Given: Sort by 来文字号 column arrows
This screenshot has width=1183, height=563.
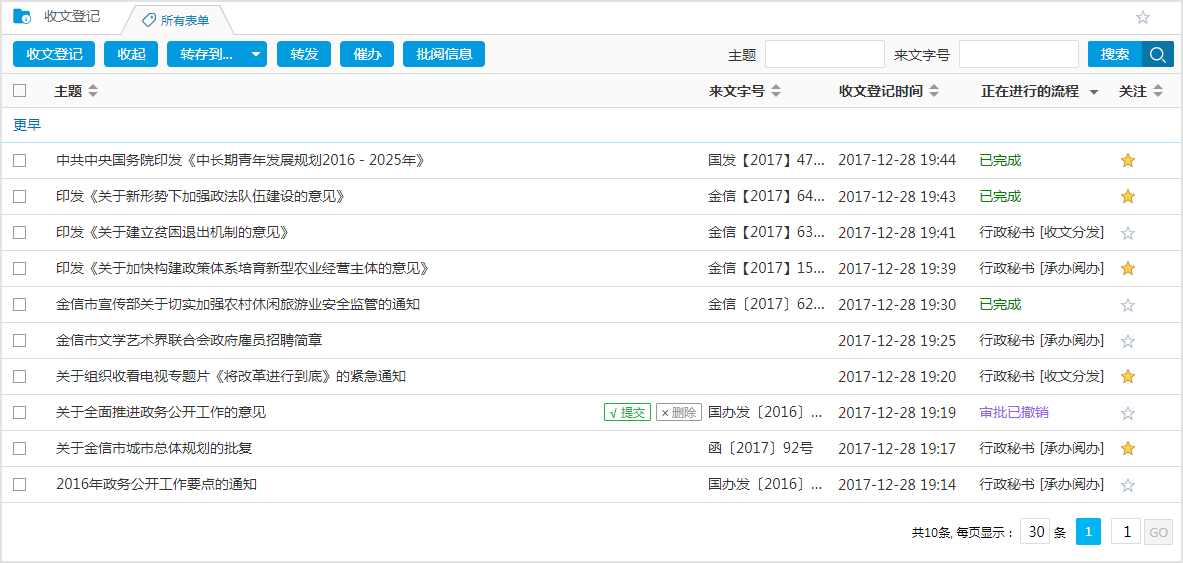Looking at the screenshot, I should 776,91.
